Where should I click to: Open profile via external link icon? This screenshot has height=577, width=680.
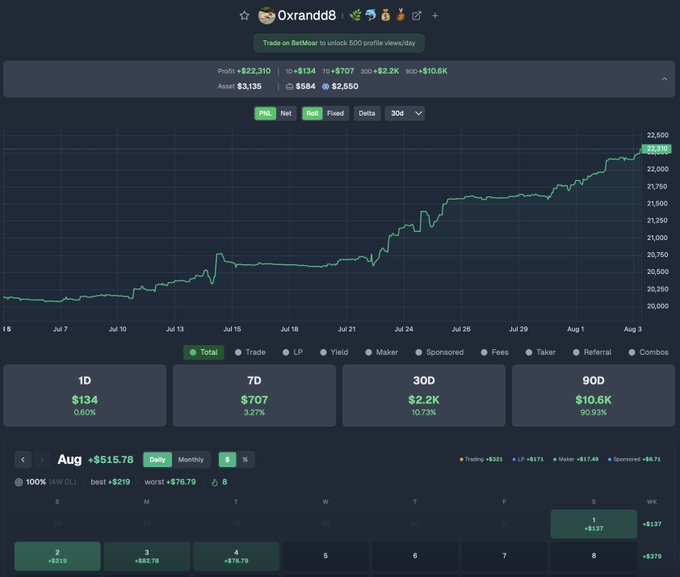coord(416,16)
